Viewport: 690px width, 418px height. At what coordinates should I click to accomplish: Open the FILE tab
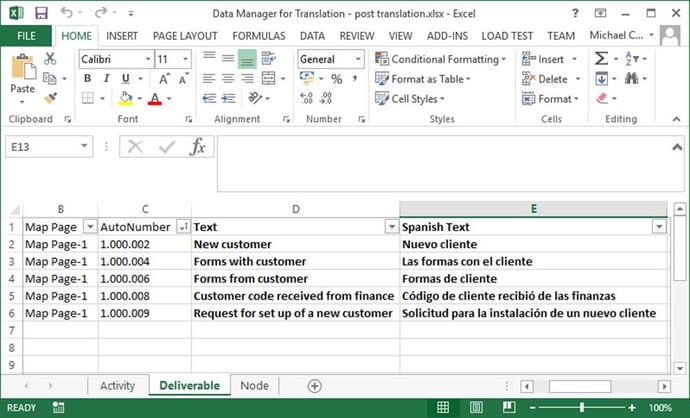coord(26,36)
